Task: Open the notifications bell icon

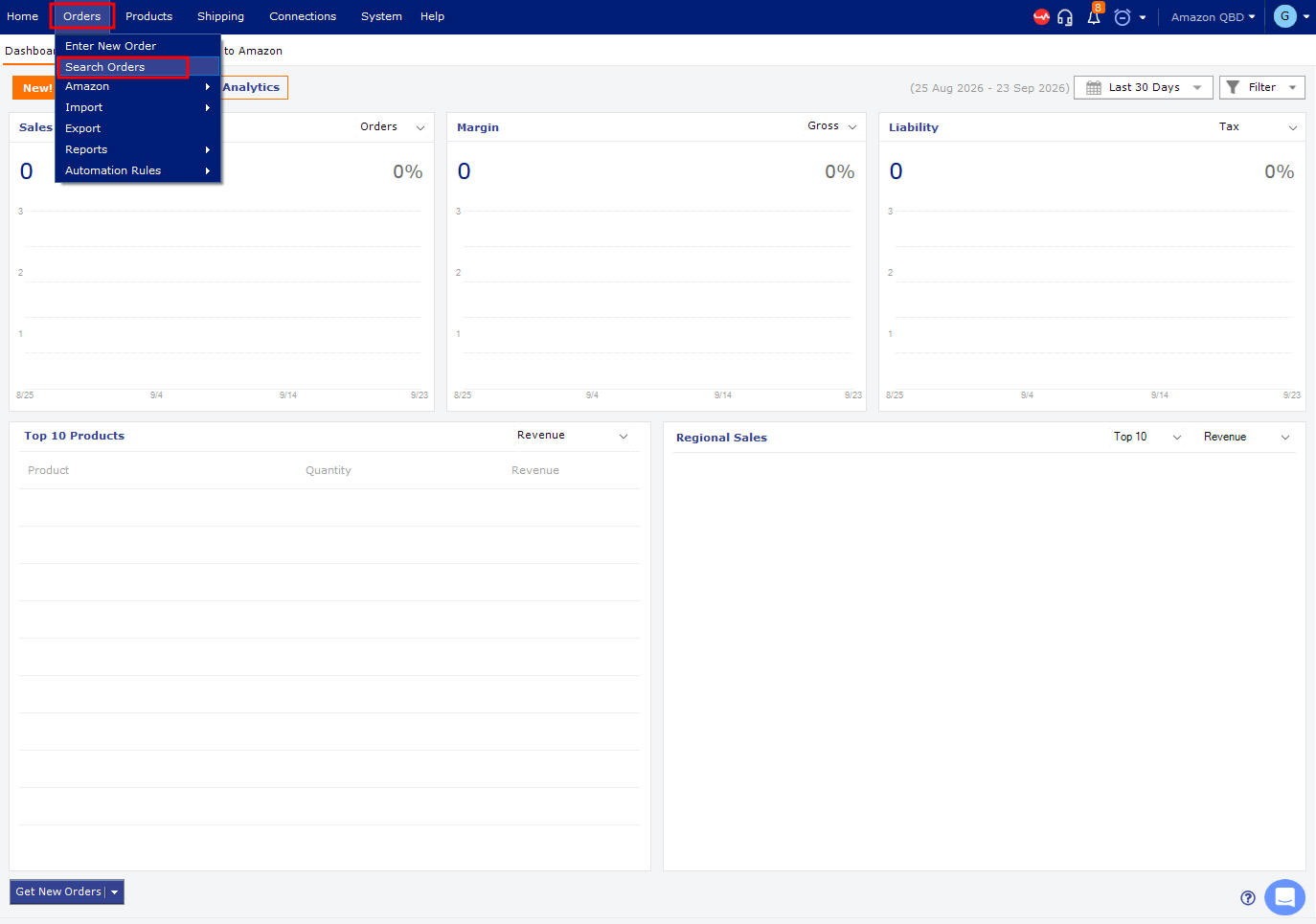Action: pos(1094,16)
